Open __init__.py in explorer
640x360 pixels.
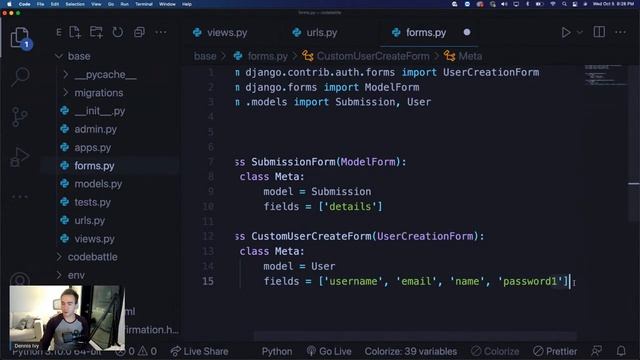[100, 111]
